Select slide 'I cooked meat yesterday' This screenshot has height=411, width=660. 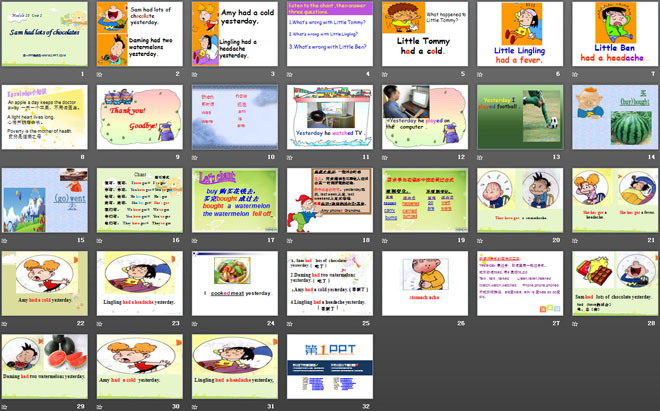(x=235, y=283)
